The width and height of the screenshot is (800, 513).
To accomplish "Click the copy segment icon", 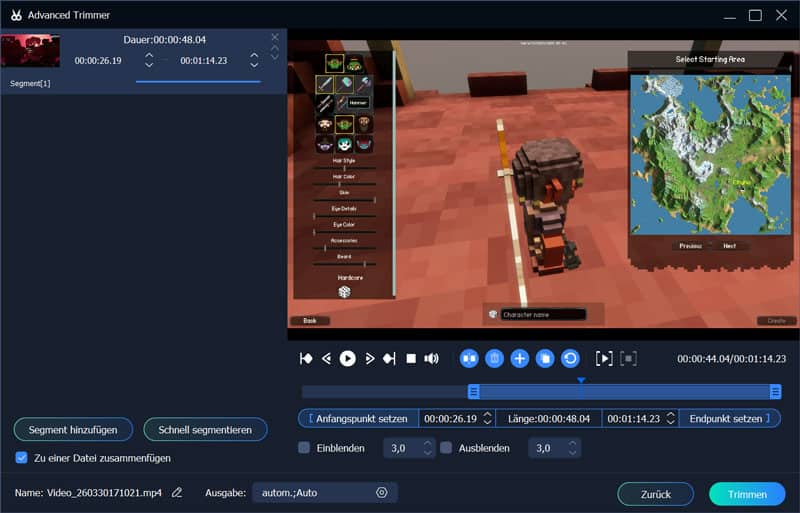I will tap(545, 358).
